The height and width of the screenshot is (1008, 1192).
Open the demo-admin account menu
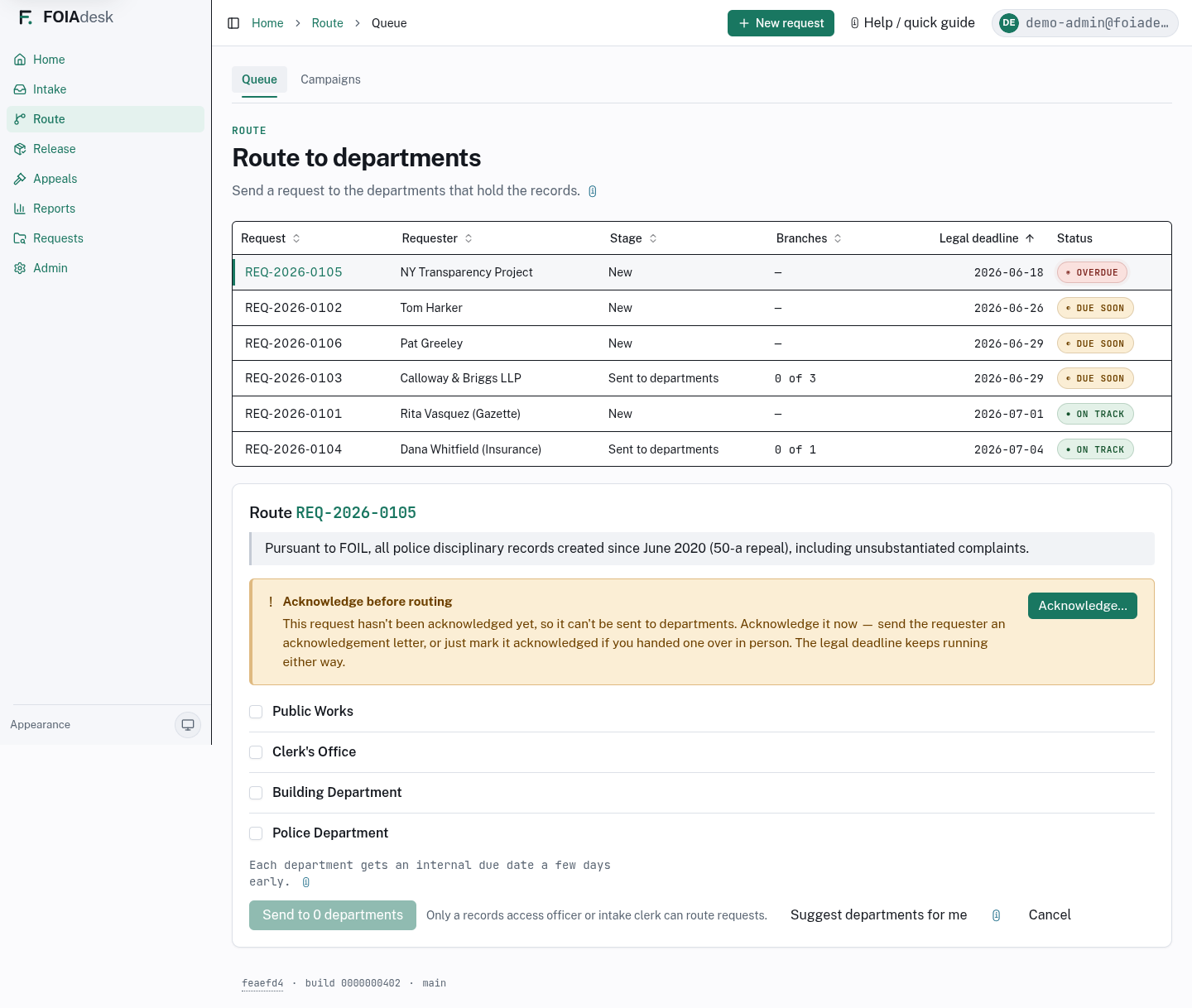coord(1085,23)
